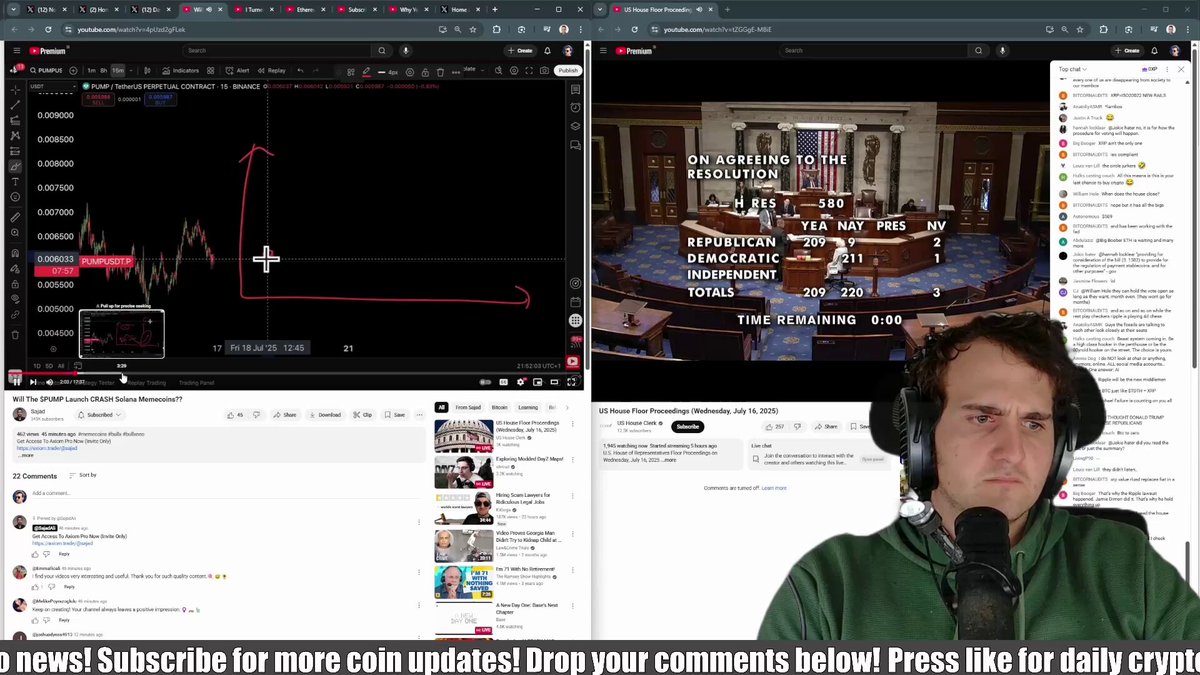
Task: Close the live chat panel
Action: pos(1181,69)
